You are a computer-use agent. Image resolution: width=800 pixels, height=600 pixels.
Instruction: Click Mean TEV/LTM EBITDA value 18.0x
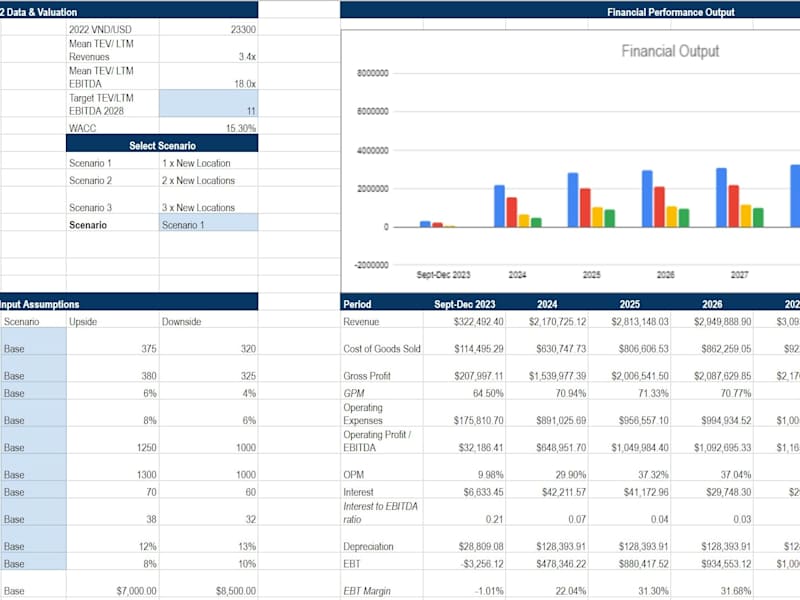tap(245, 84)
